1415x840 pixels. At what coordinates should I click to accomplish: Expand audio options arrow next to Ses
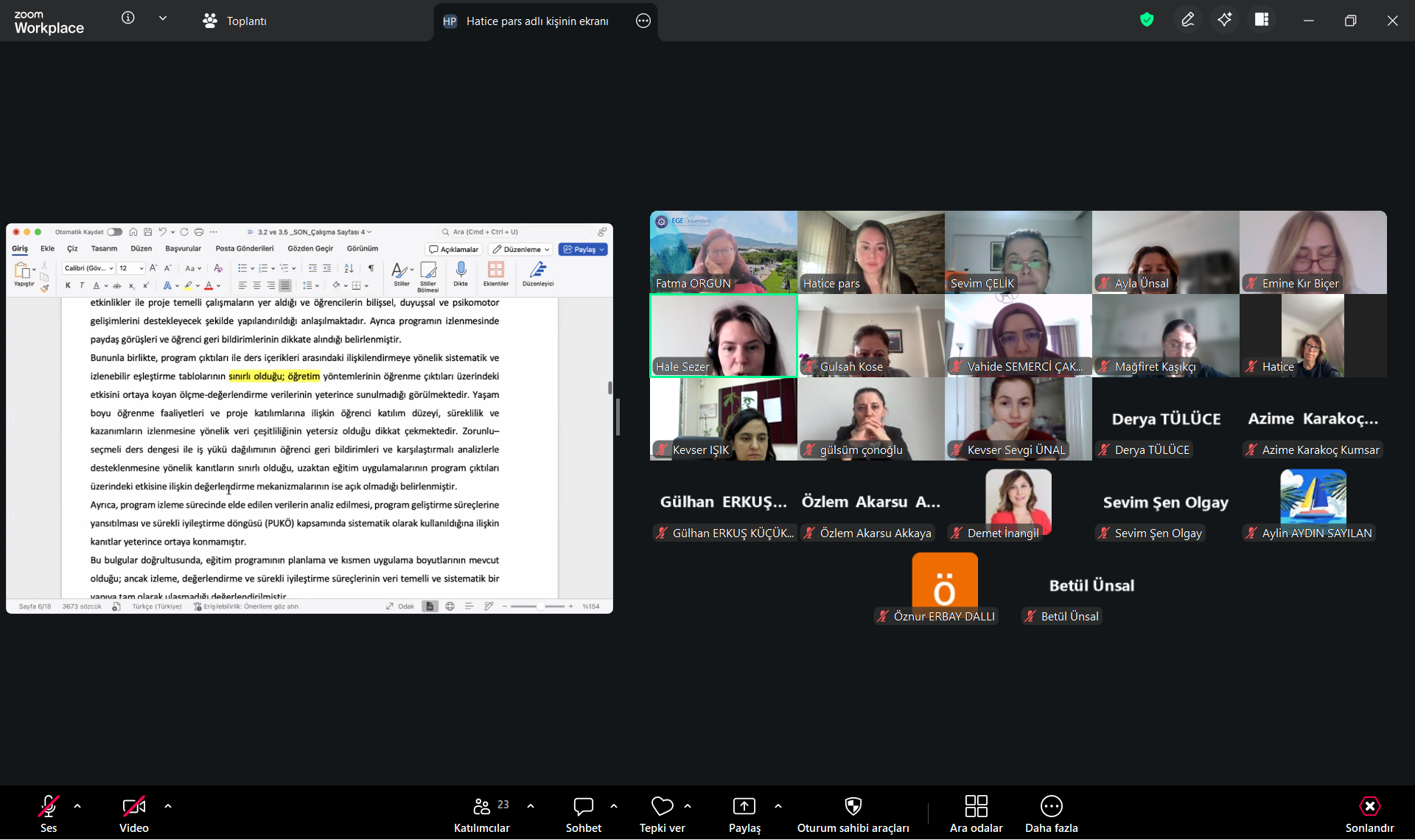coord(77,806)
